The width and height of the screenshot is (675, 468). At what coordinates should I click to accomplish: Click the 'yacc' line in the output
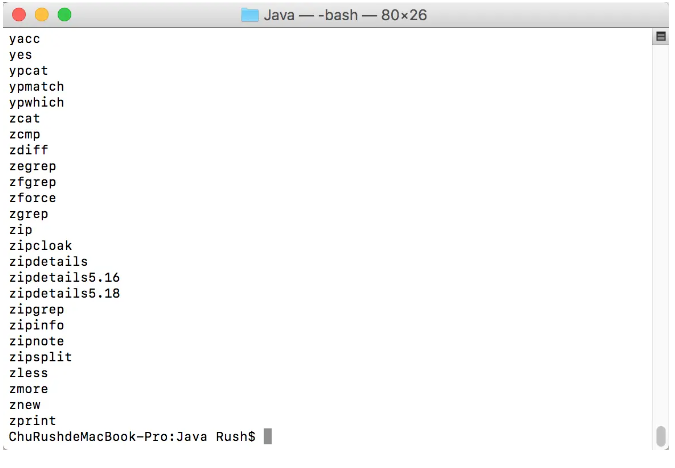pyautogui.click(x=25, y=38)
